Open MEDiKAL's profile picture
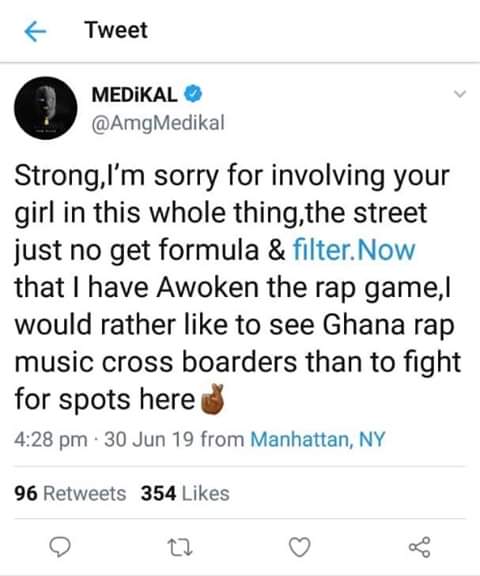This screenshot has height=576, width=480. point(46,108)
